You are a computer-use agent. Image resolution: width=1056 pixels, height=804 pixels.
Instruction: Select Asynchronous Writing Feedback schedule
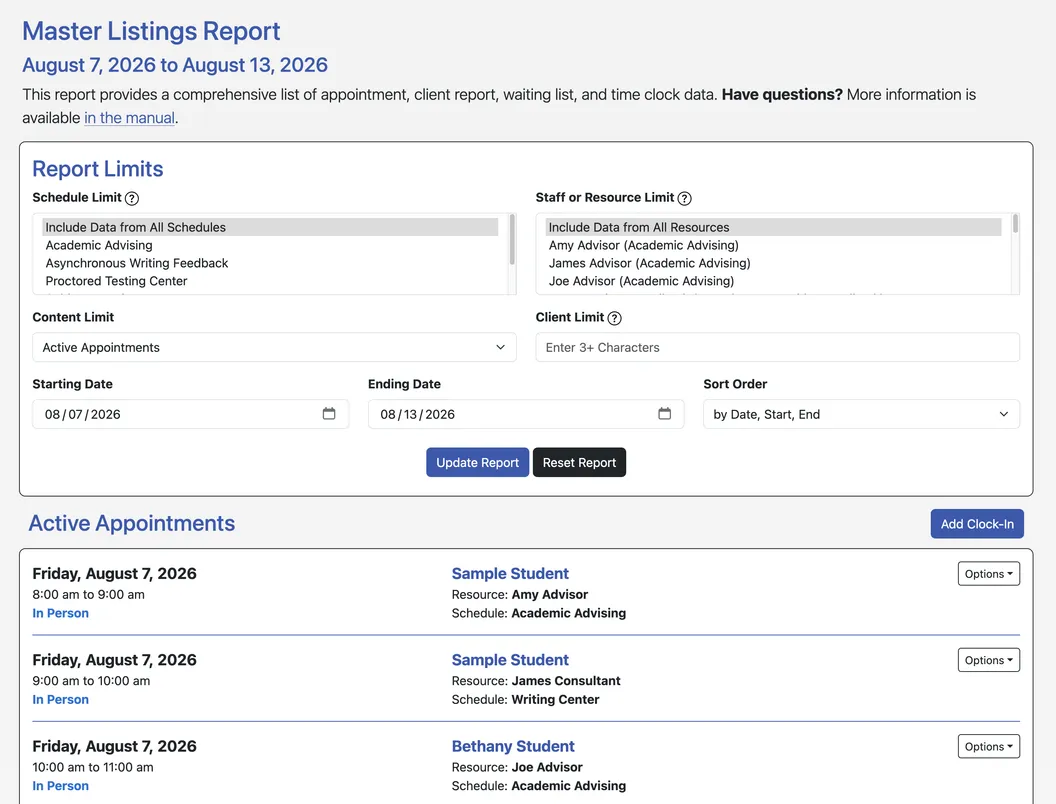[x=270, y=263]
